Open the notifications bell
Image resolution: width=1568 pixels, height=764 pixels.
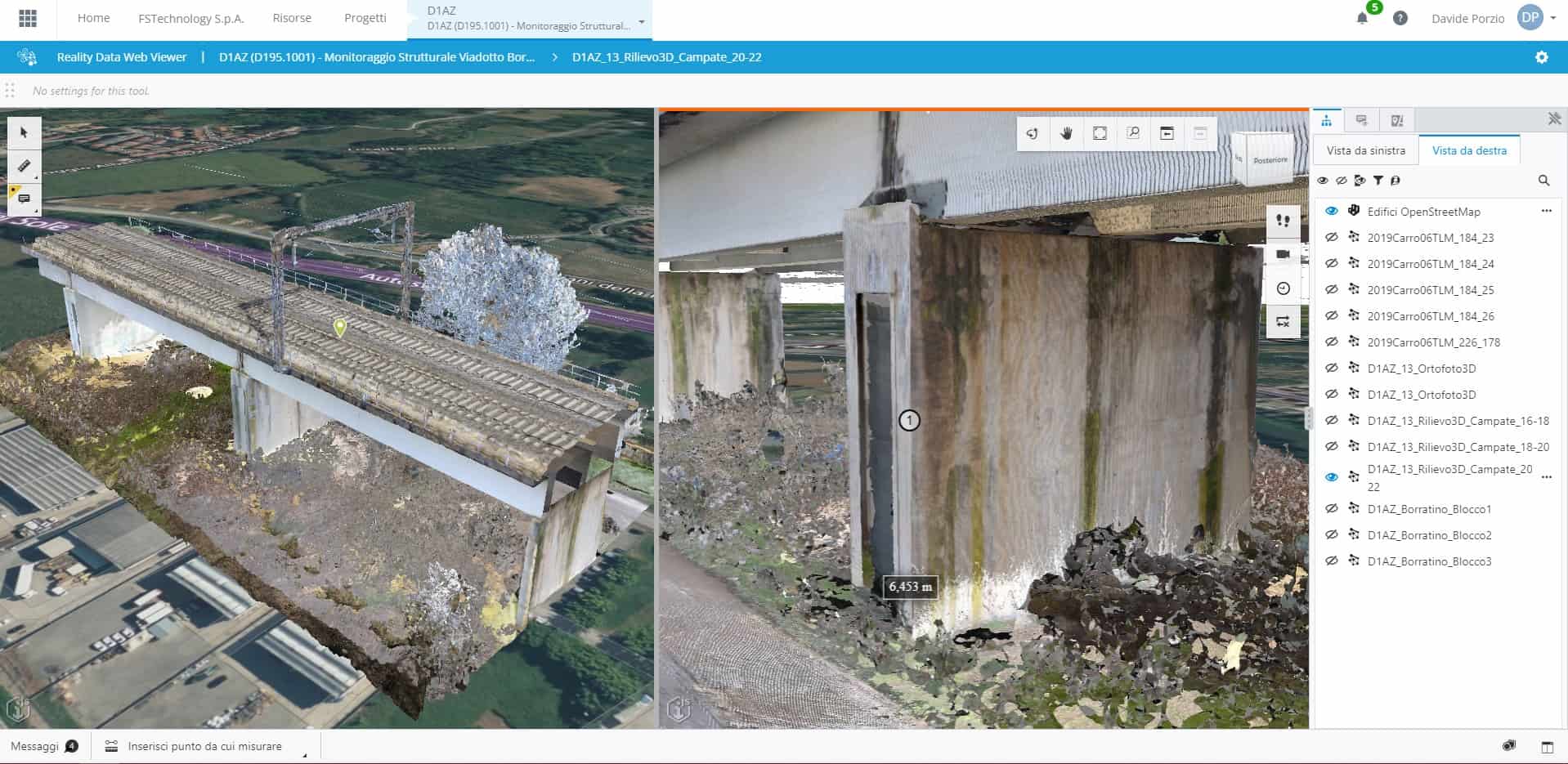[1362, 18]
